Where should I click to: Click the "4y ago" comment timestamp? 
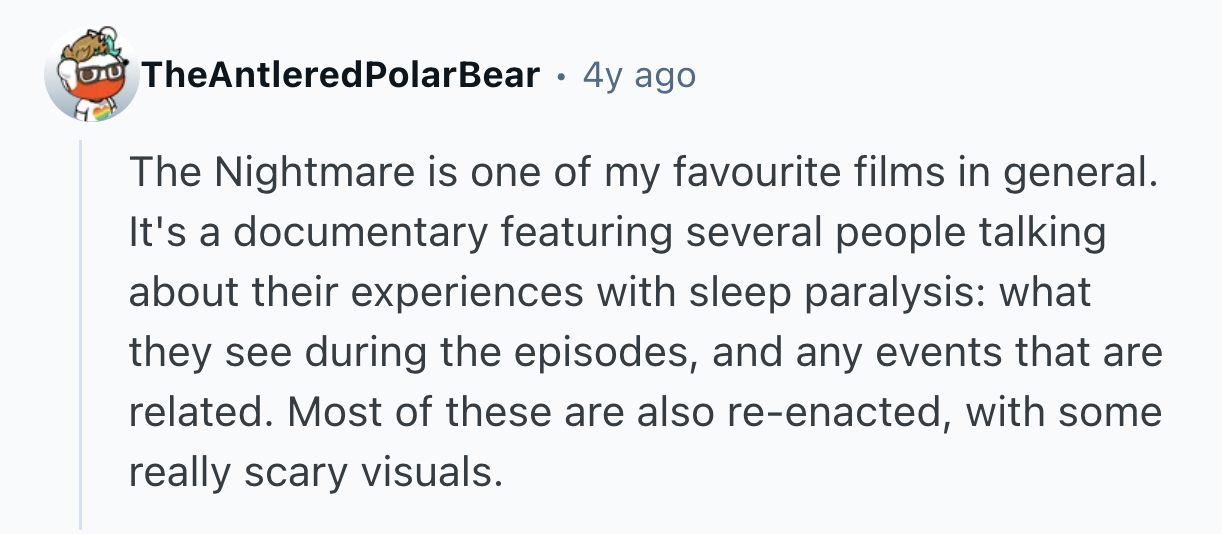638,75
